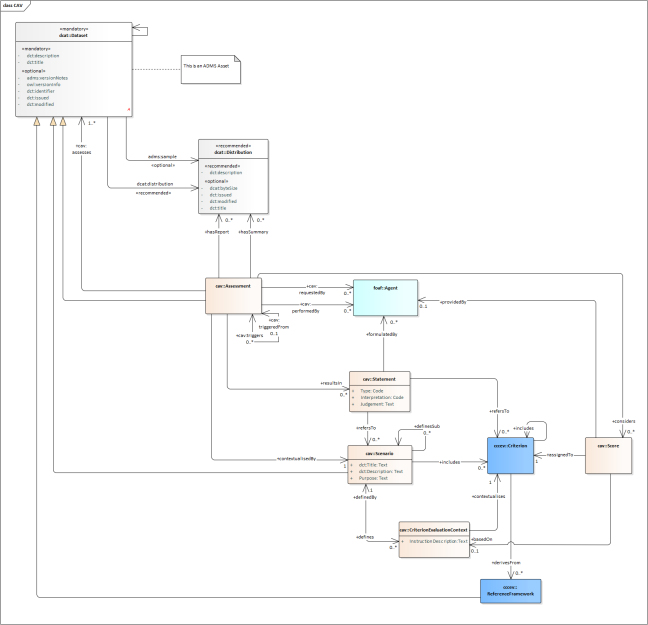Image resolution: width=648 pixels, height=625 pixels.
Task: Select the dcat:Dataset class header
Action: pos(74,32)
